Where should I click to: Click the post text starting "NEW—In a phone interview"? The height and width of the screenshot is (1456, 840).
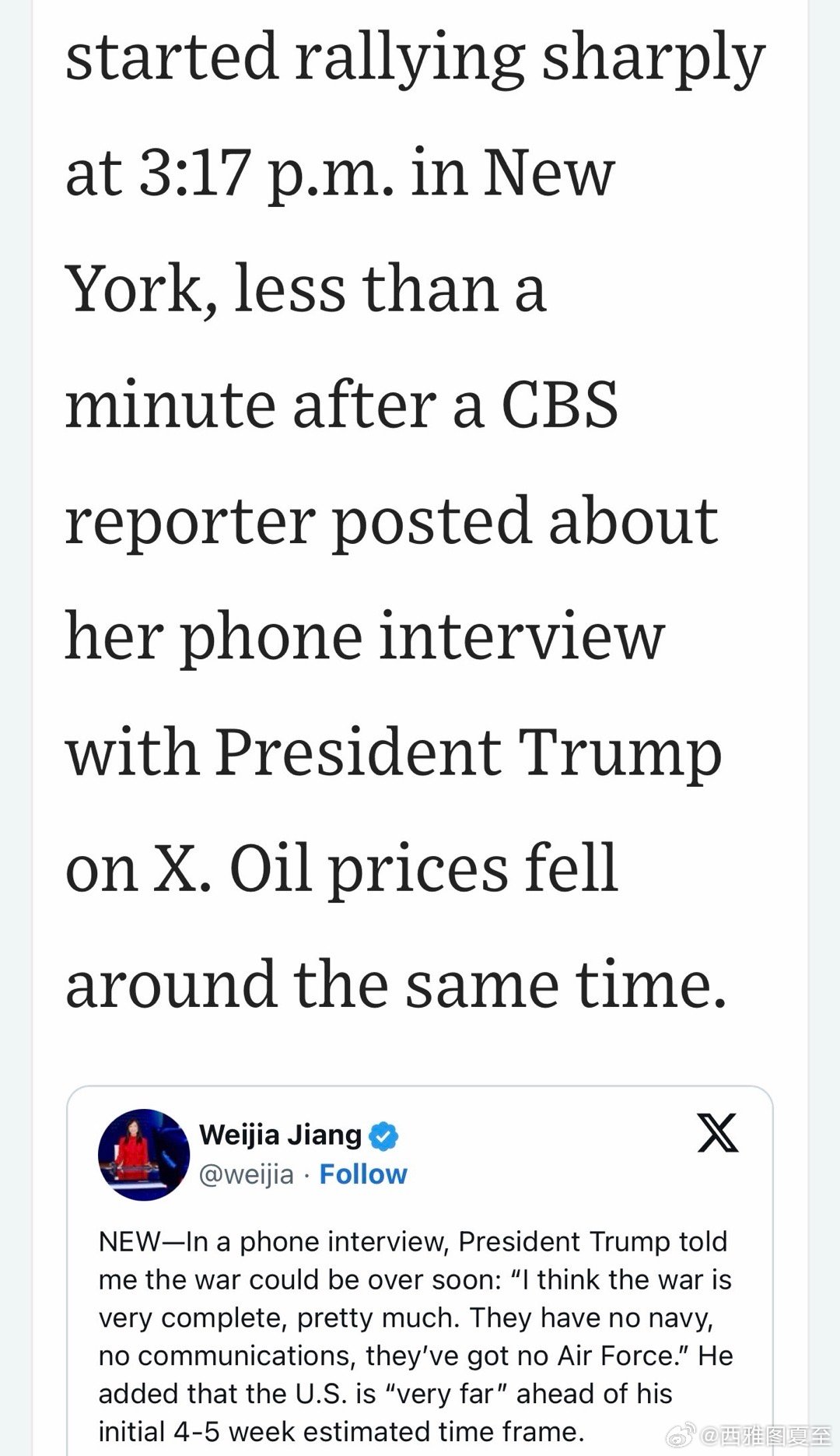[x=412, y=1242]
